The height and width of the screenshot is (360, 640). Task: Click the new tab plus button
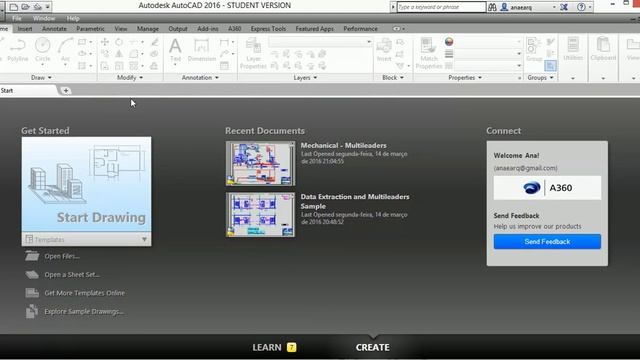click(x=66, y=91)
